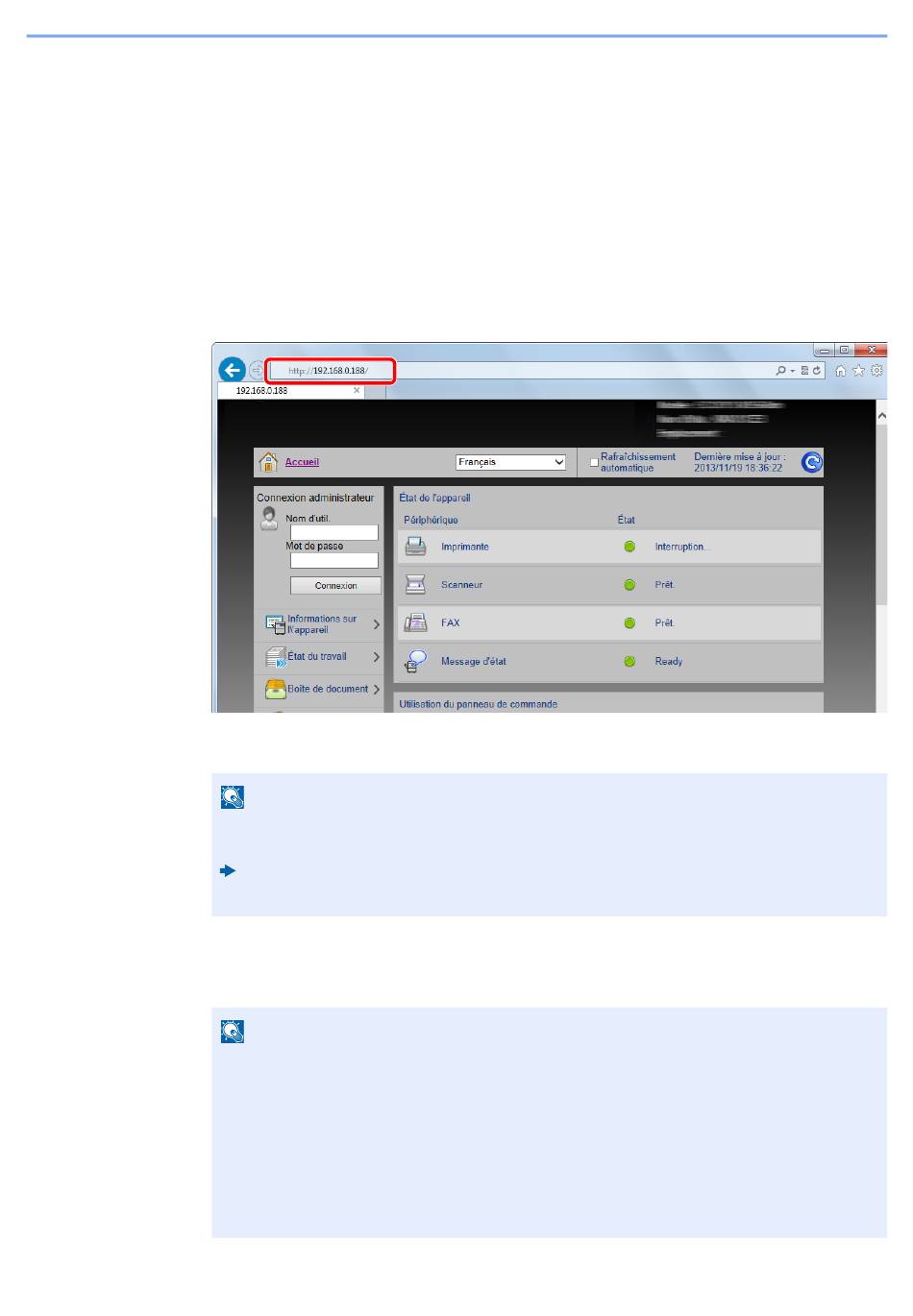Click the FAX machine icon
913x1316 pixels.
point(415,622)
